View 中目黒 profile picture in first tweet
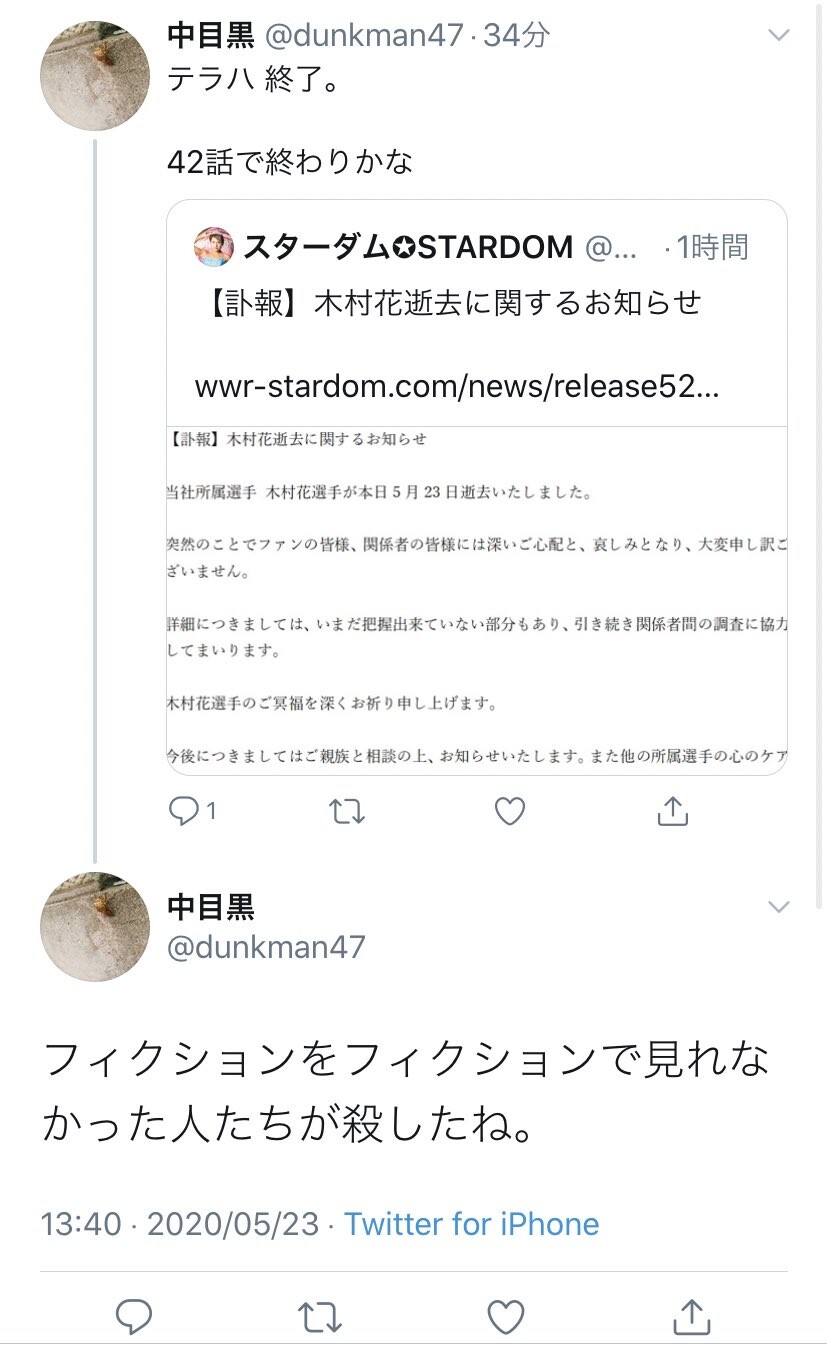 tap(95, 76)
